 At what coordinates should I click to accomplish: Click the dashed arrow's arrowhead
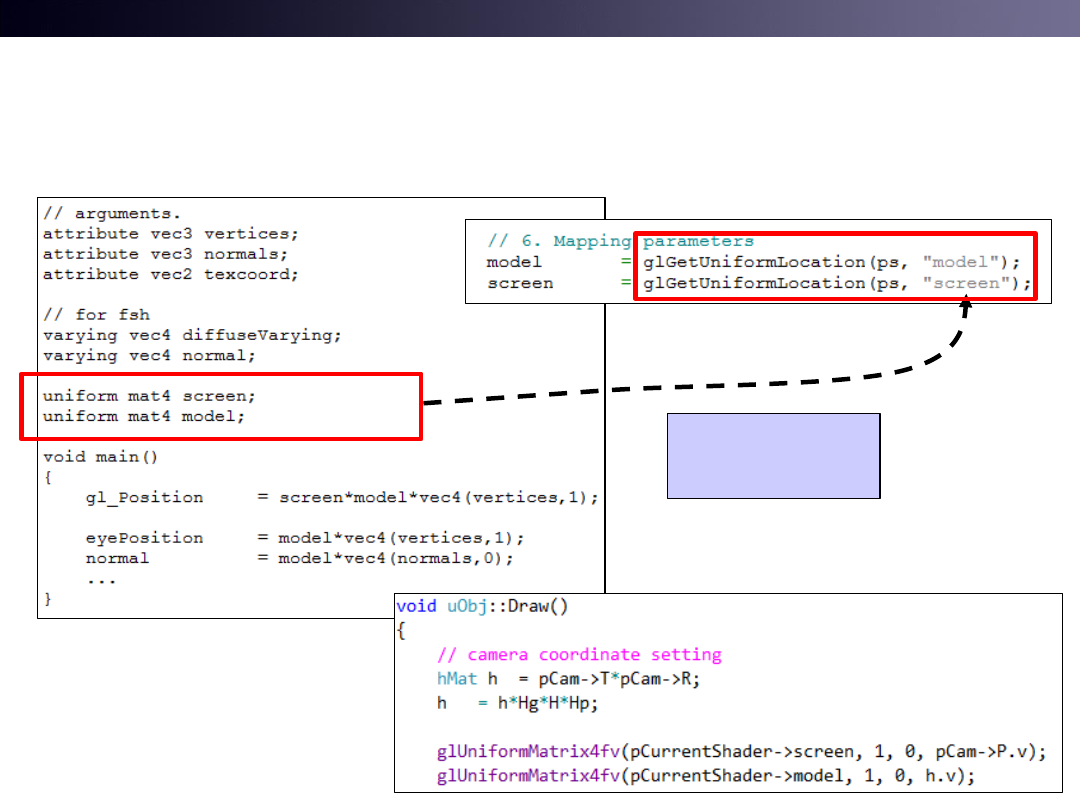(967, 308)
